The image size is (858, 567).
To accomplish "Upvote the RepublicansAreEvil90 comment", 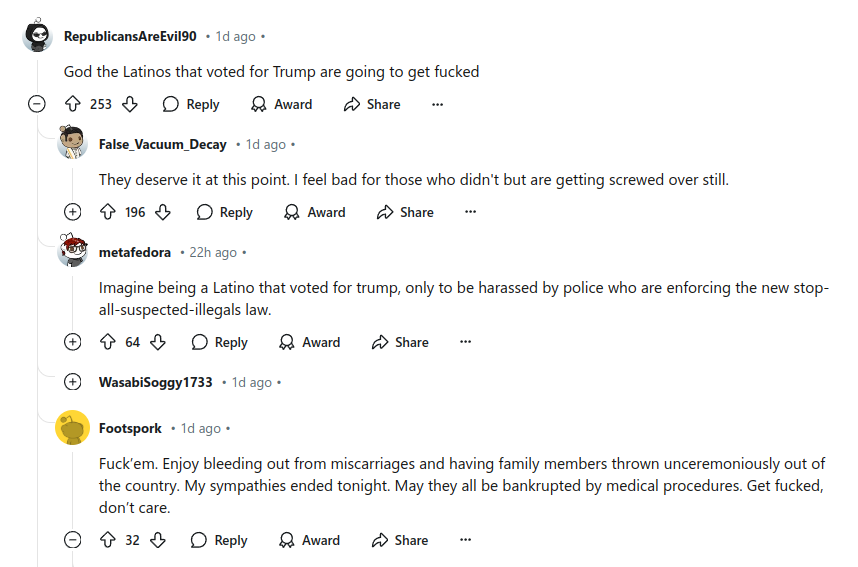I will [x=72, y=104].
